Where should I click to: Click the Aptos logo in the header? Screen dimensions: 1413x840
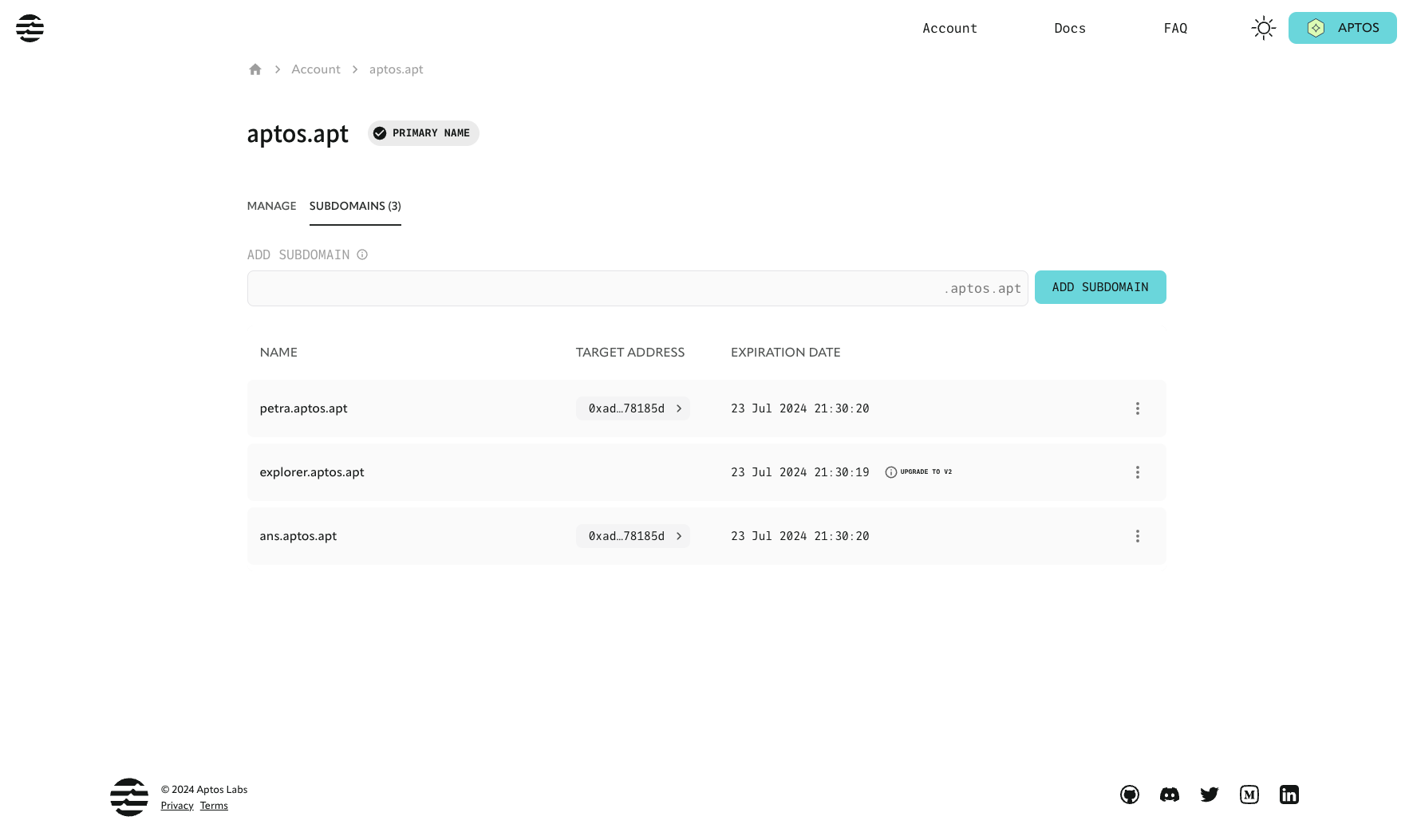30,28
